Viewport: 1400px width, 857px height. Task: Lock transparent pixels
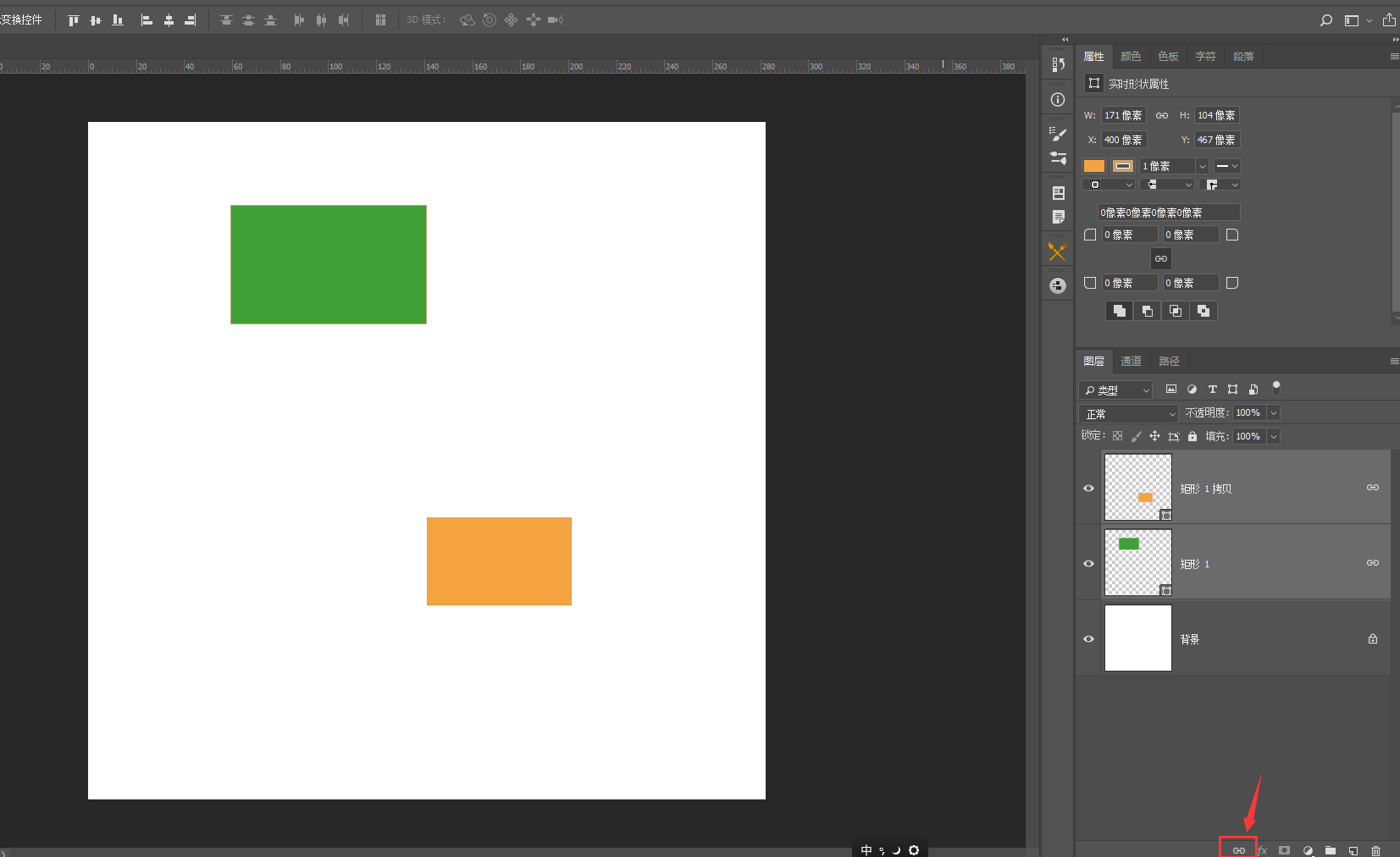tap(1118, 436)
